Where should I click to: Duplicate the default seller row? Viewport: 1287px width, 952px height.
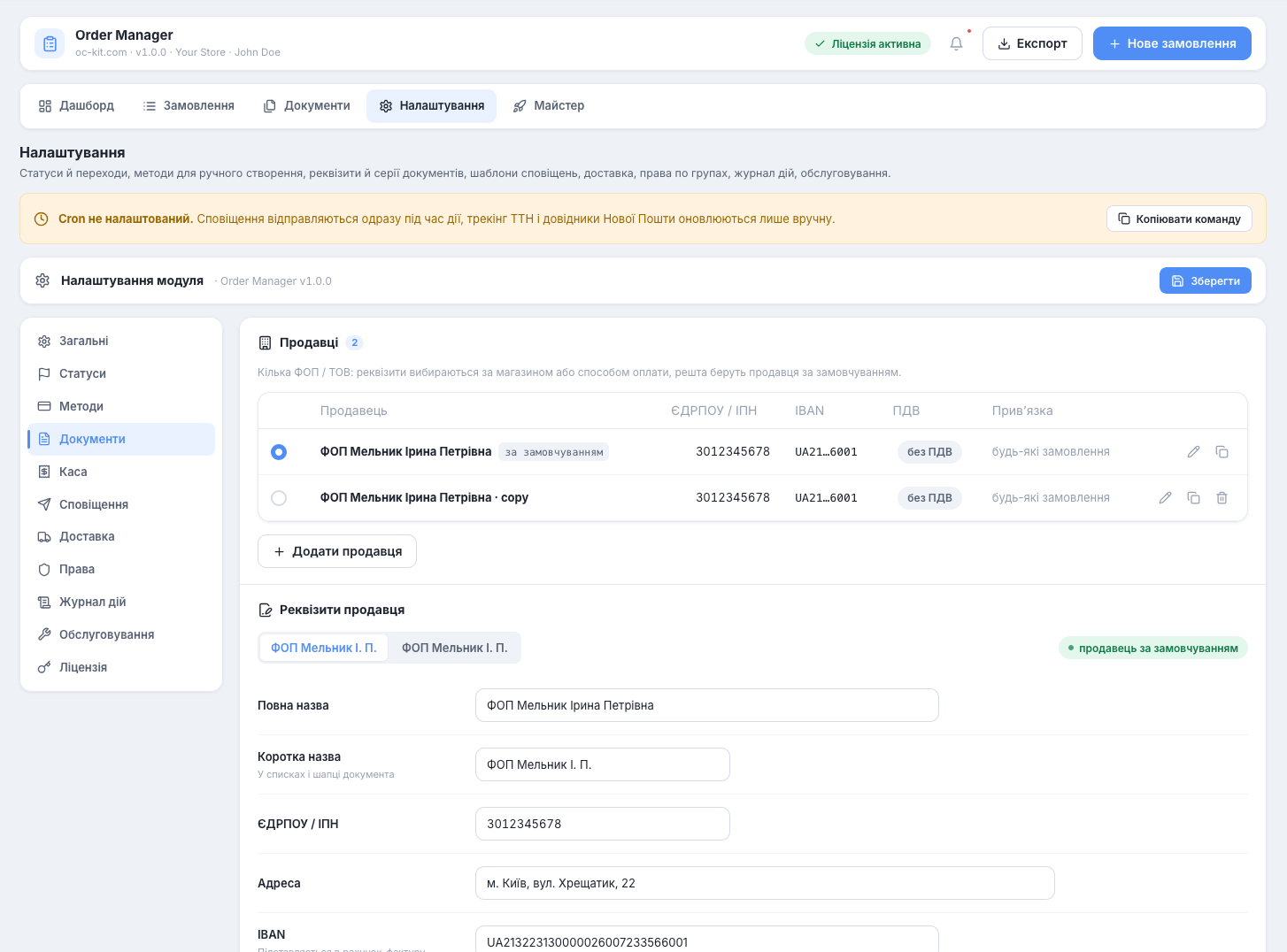[1221, 452]
